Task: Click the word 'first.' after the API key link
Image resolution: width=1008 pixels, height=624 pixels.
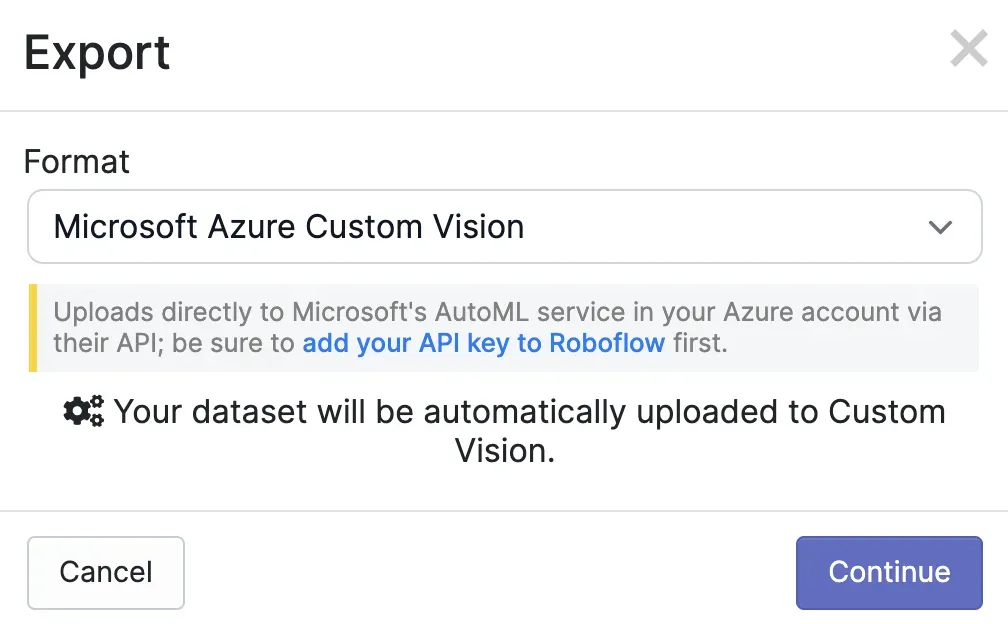Action: point(699,343)
